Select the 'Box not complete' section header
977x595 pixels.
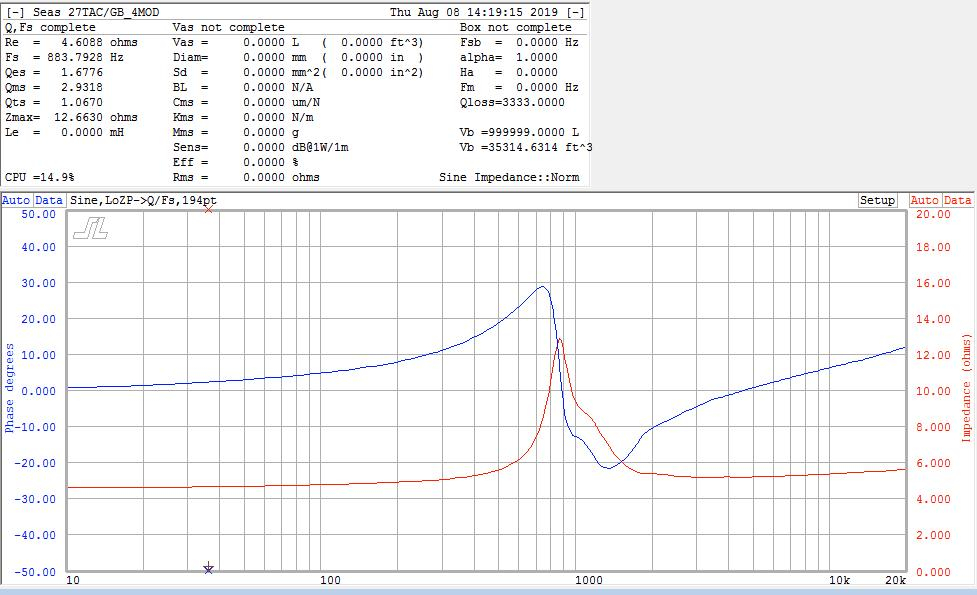click(x=515, y=27)
